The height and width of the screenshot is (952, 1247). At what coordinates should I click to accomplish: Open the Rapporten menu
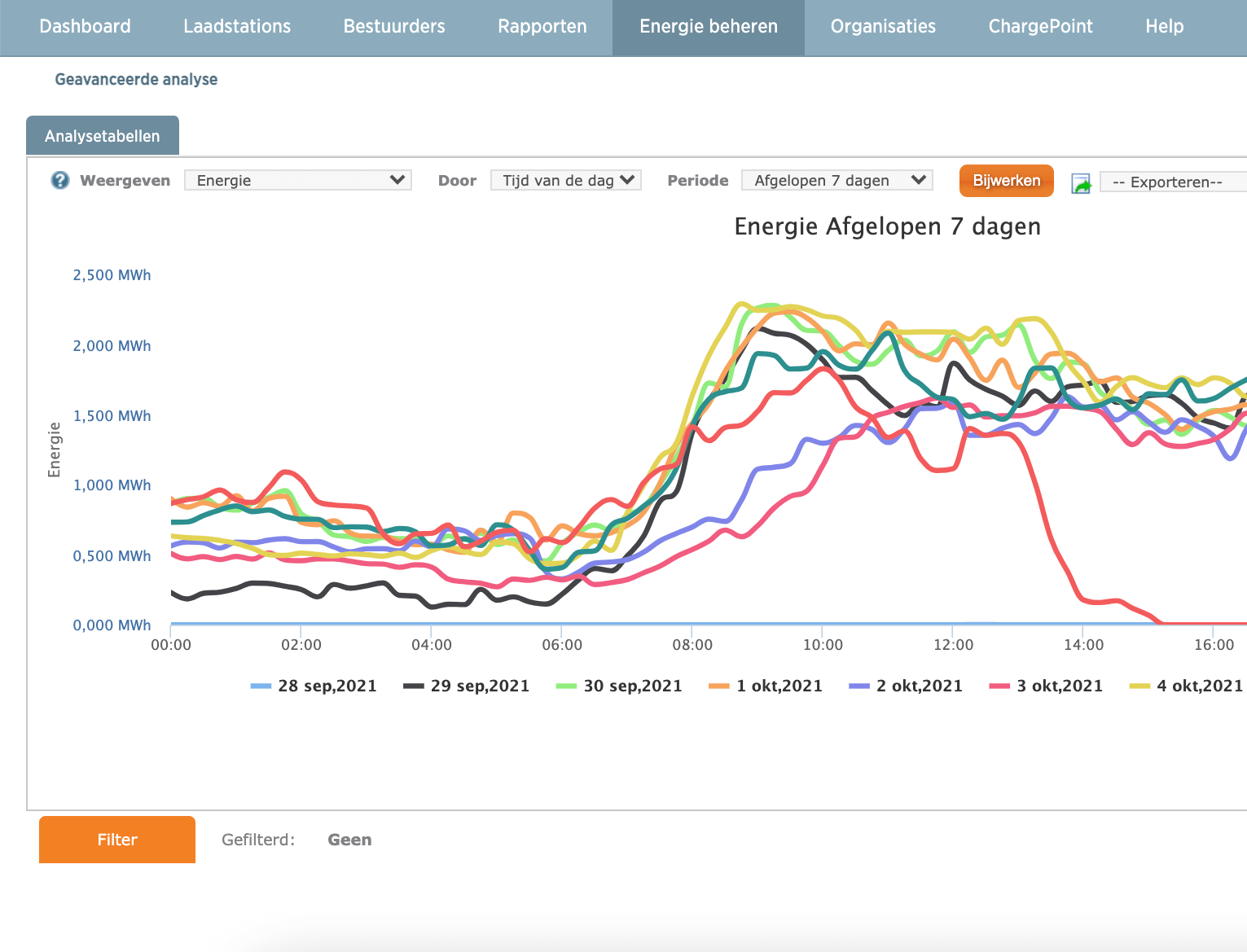coord(542,27)
